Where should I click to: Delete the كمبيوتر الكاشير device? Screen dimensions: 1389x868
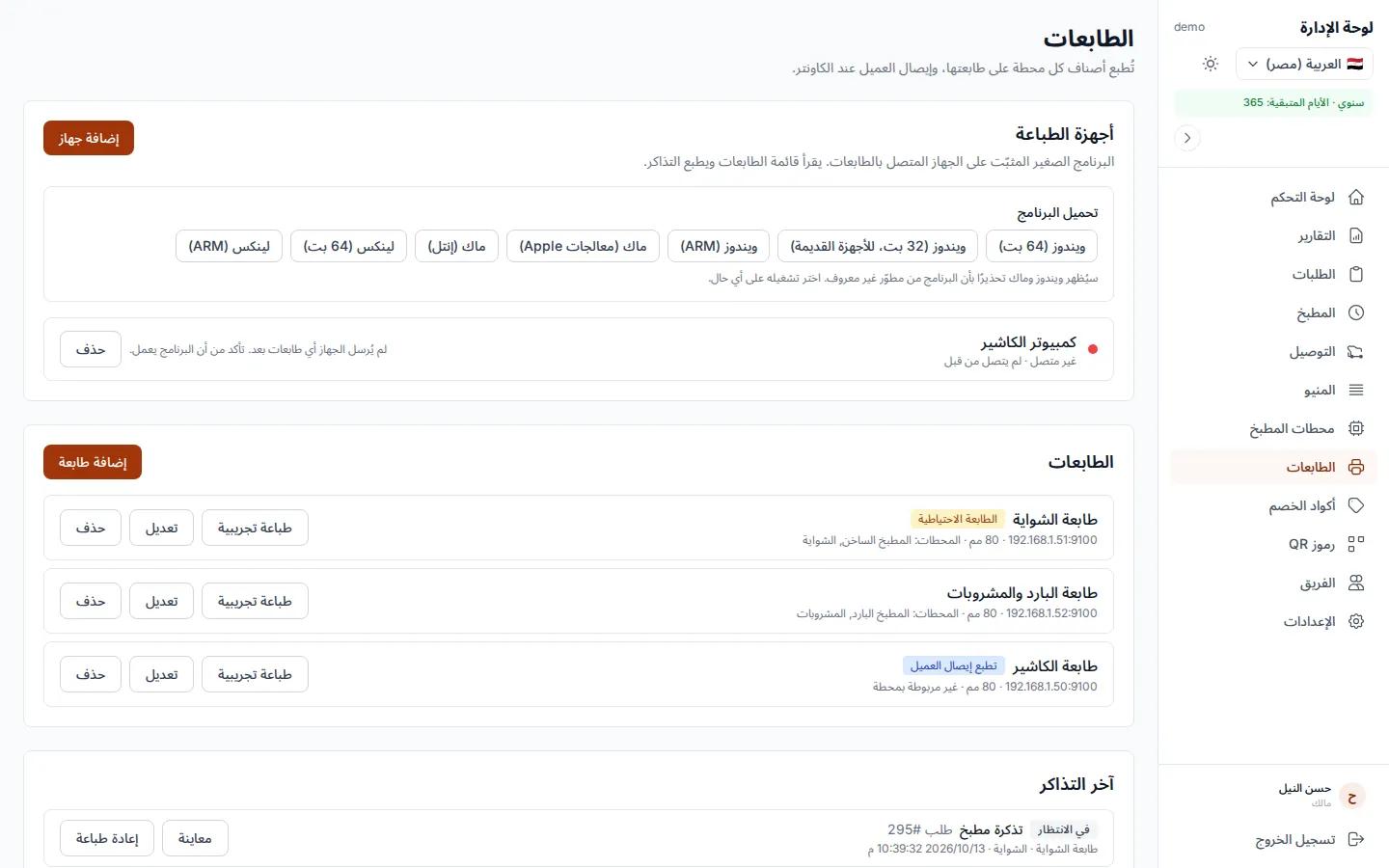[x=91, y=349]
